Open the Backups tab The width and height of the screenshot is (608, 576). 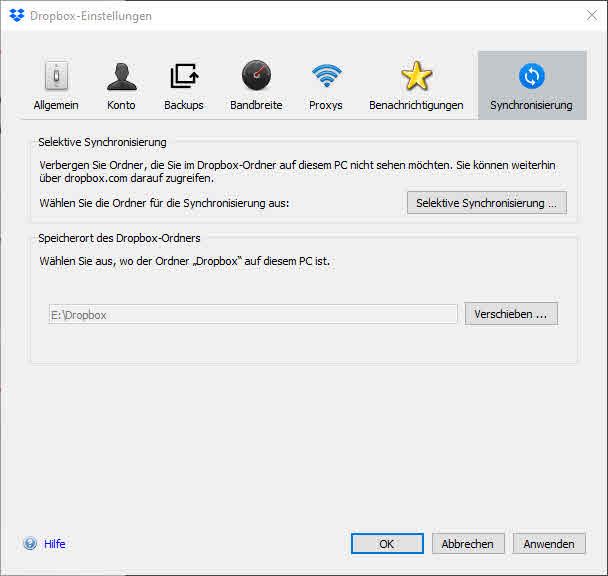(184, 85)
